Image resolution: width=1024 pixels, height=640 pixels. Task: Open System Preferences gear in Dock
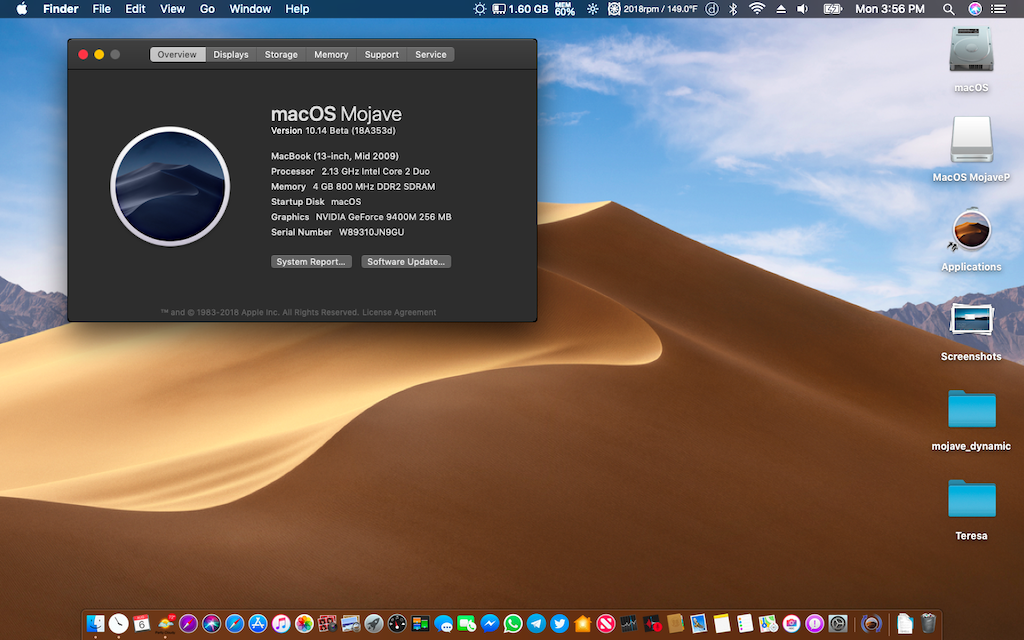[838, 624]
